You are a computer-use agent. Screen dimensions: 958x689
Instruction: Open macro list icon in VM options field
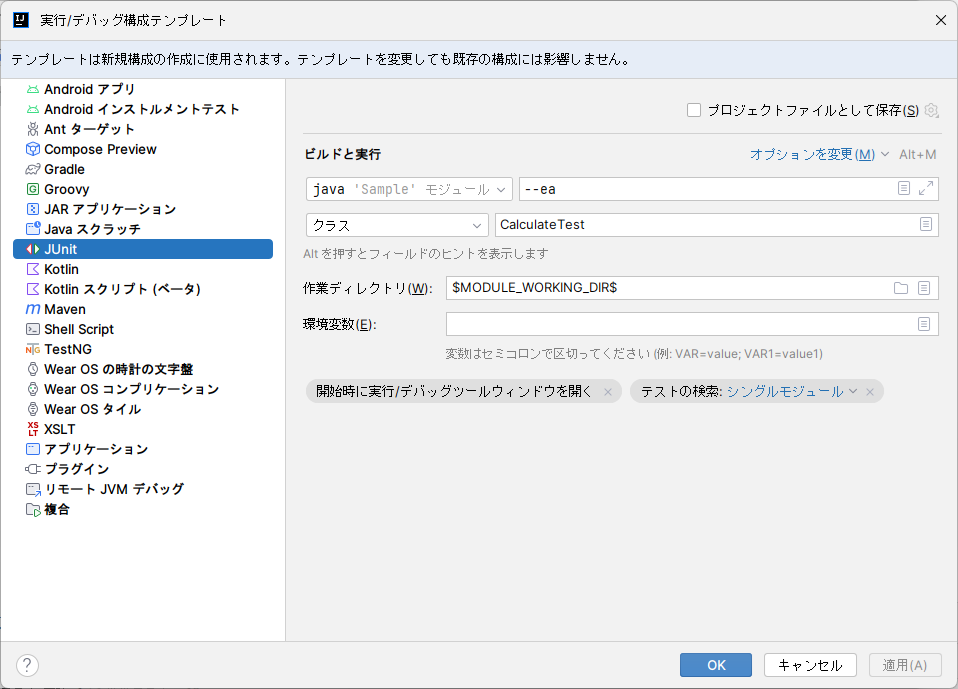pos(904,189)
